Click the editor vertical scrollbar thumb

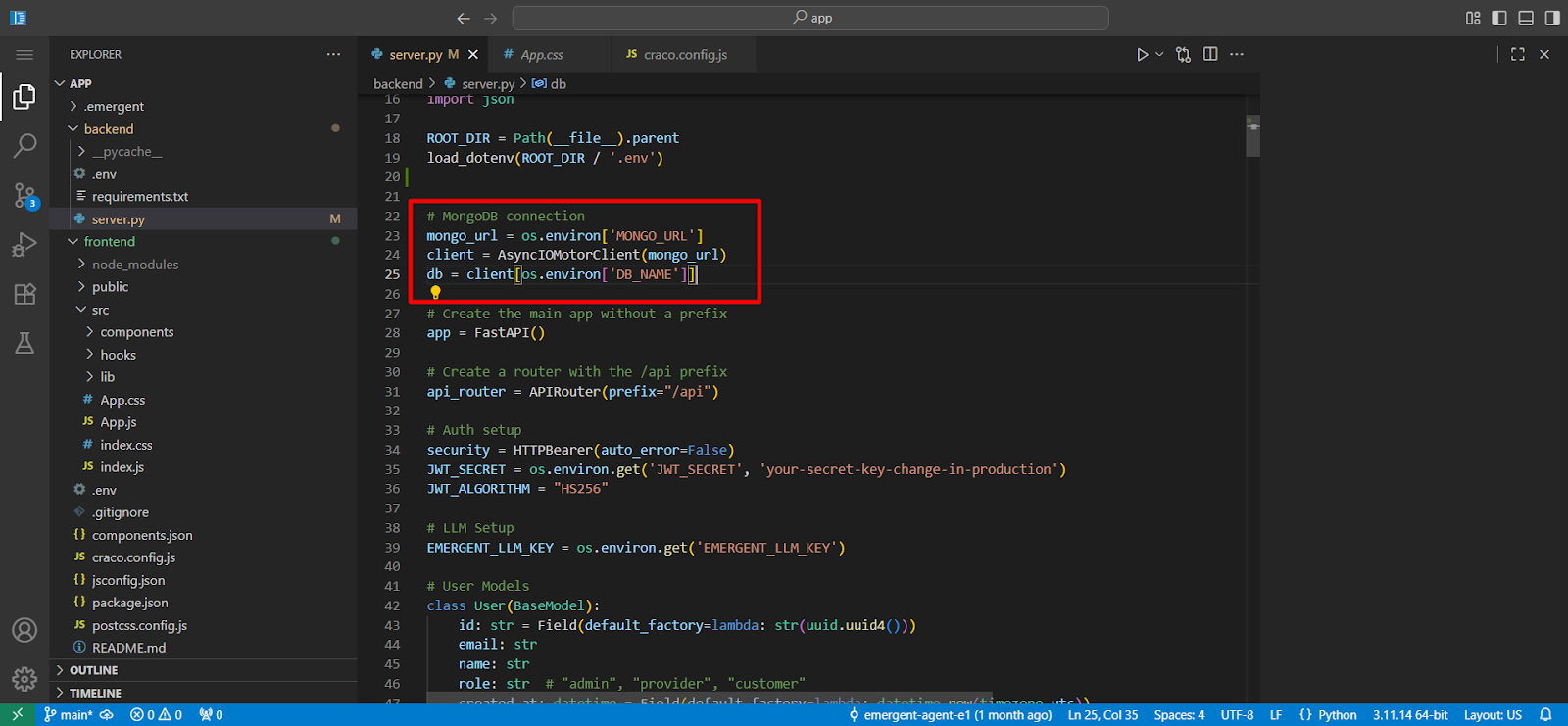(1252, 136)
